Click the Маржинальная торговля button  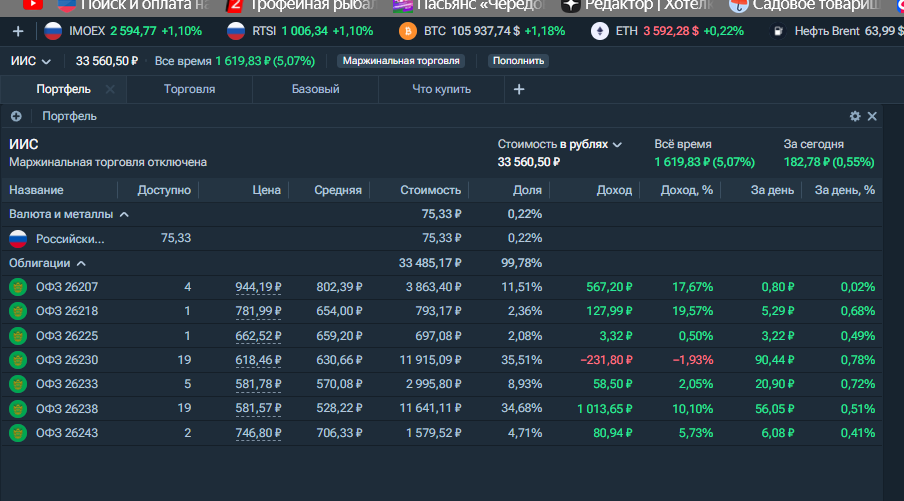tap(401, 61)
